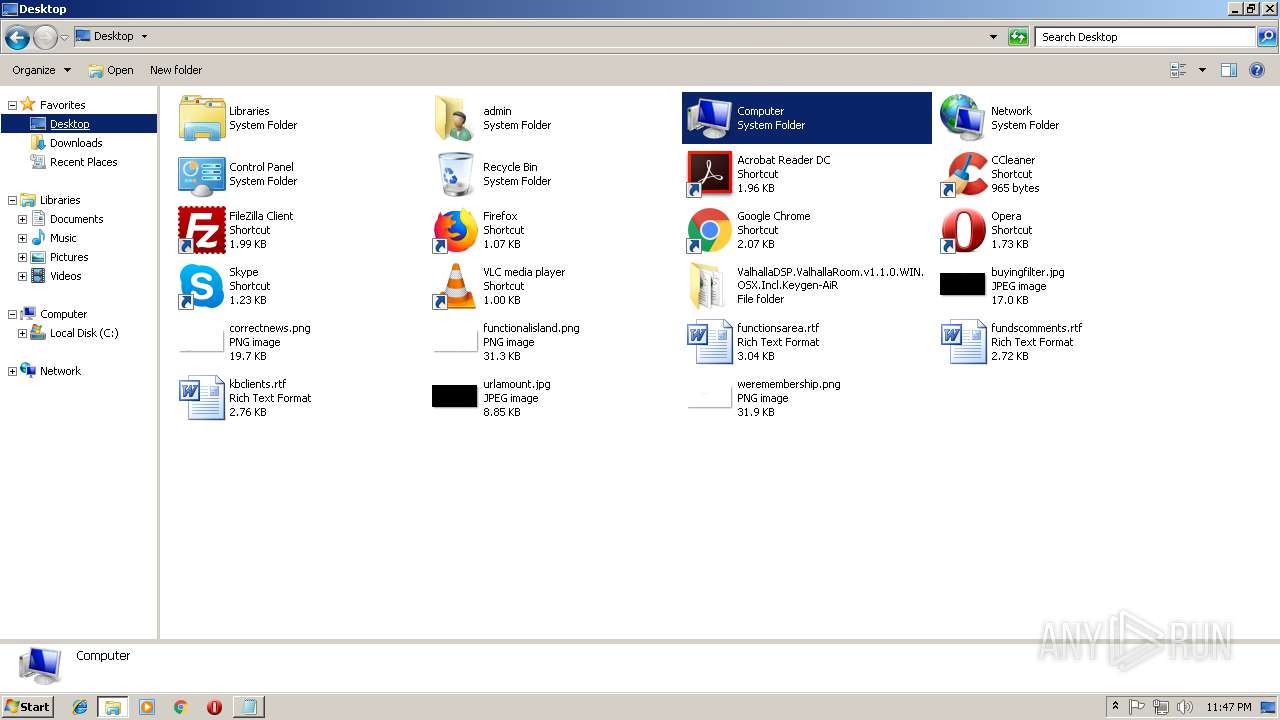1280x720 pixels.
Task: Select the Libraries system folder icon
Action: 202,118
